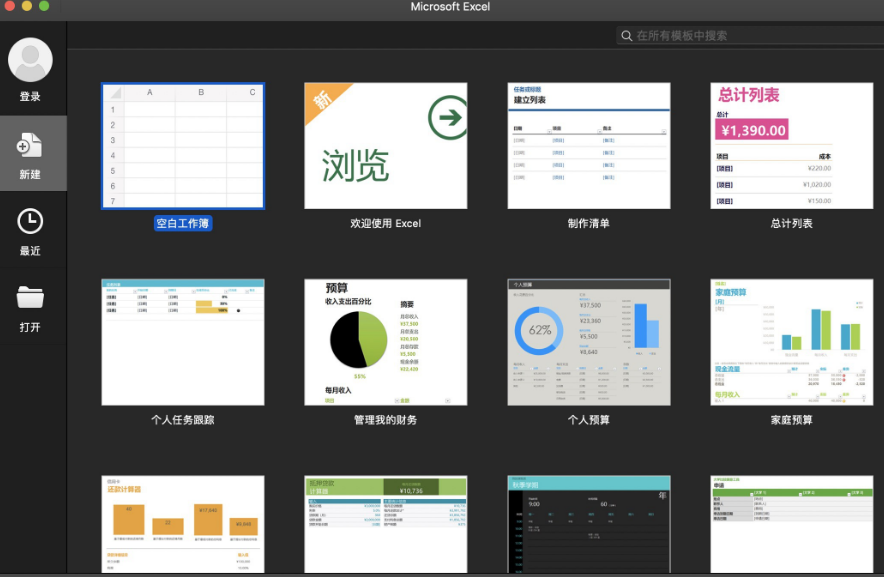Click the 空白工作簿 label text
The image size is (884, 577).
(x=183, y=224)
